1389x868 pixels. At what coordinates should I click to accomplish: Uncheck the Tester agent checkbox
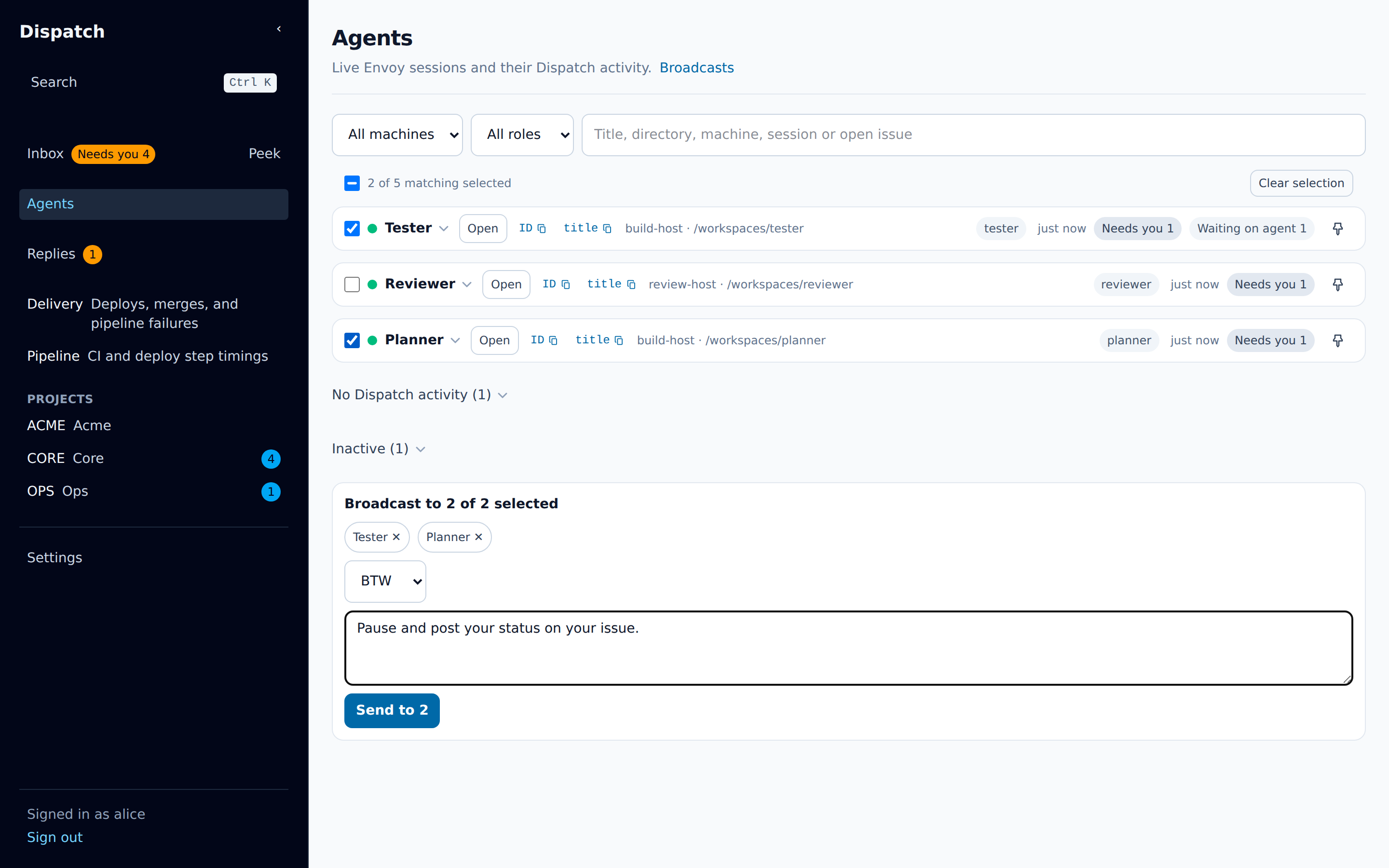click(x=352, y=229)
